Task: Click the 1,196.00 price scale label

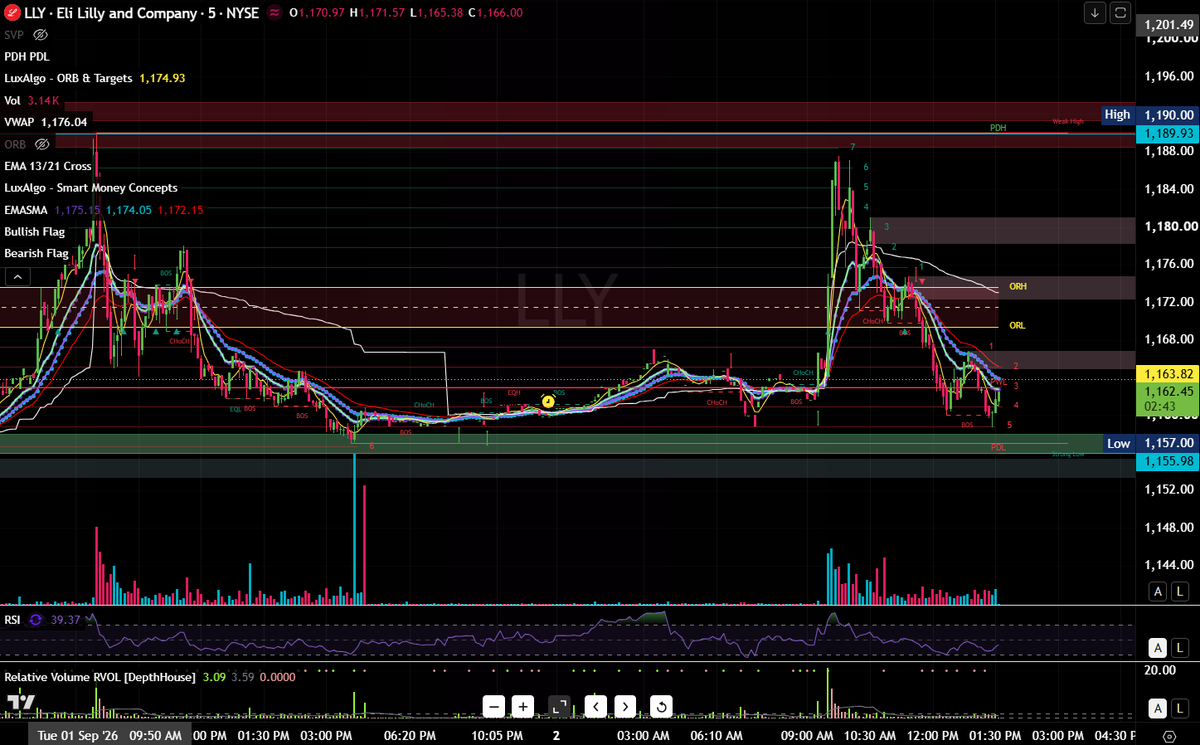Action: click(x=1168, y=76)
